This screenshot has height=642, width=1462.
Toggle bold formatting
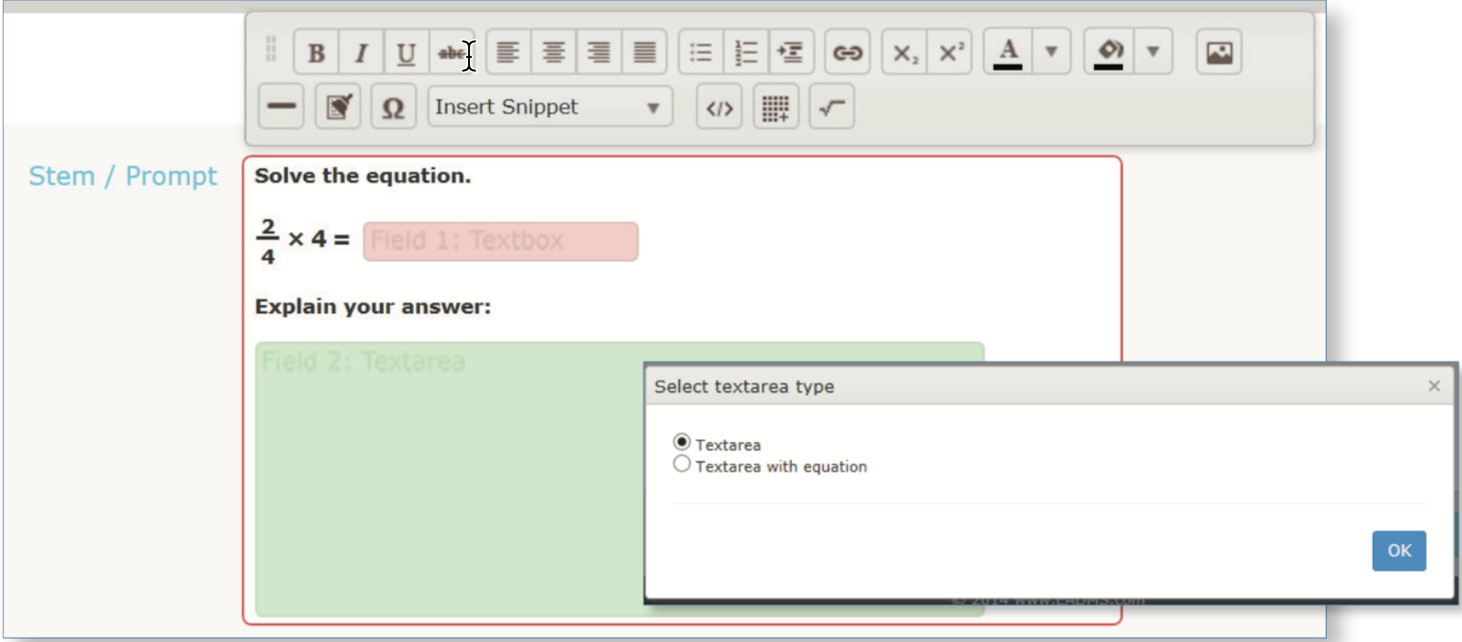tap(316, 53)
